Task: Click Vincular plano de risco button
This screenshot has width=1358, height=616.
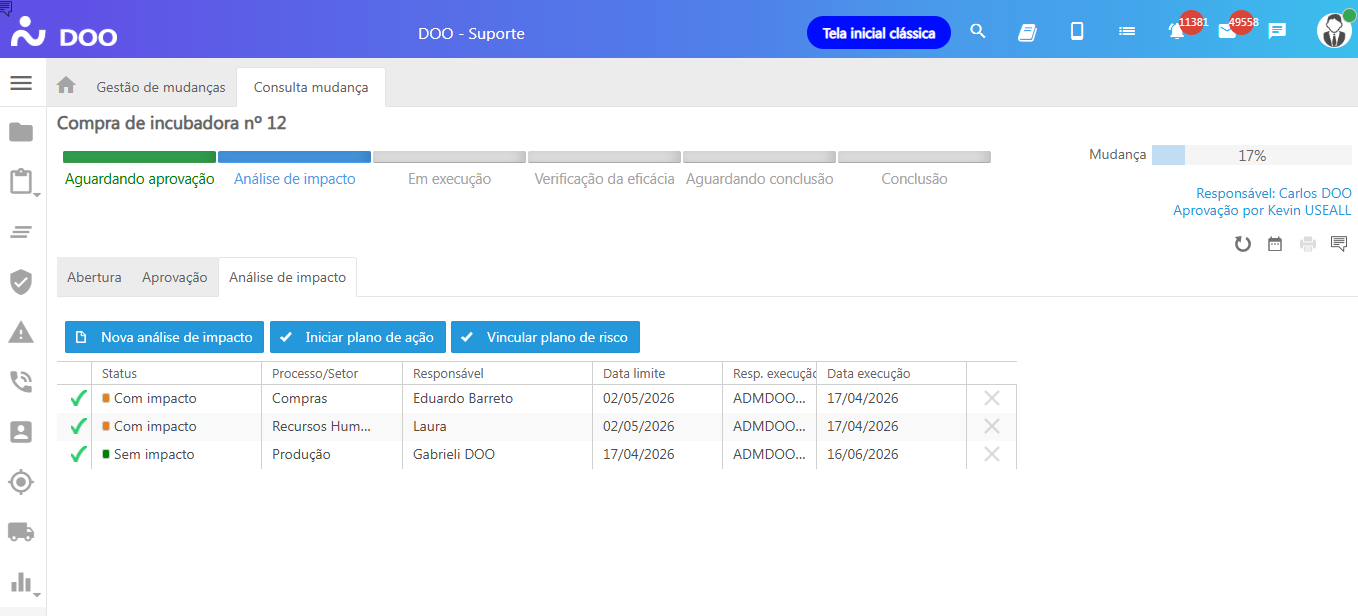Action: coord(545,337)
